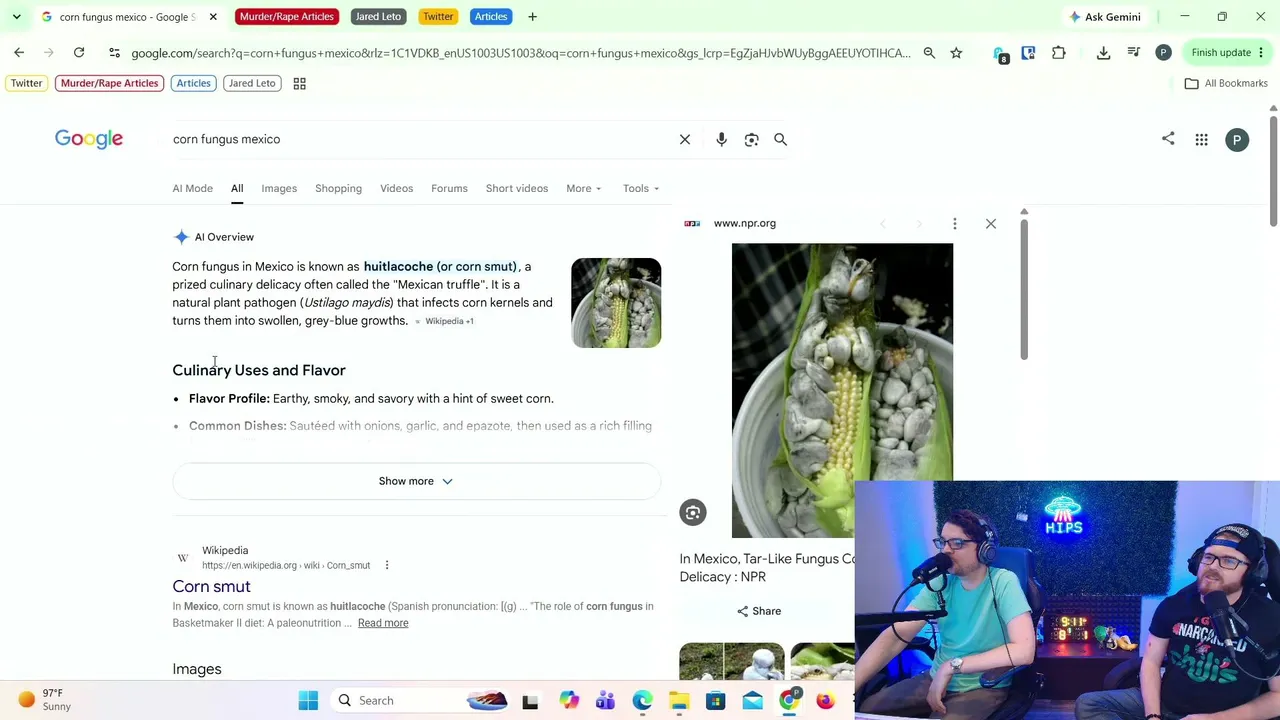
Task: Expand the AI Overview with Show more
Action: 416,481
